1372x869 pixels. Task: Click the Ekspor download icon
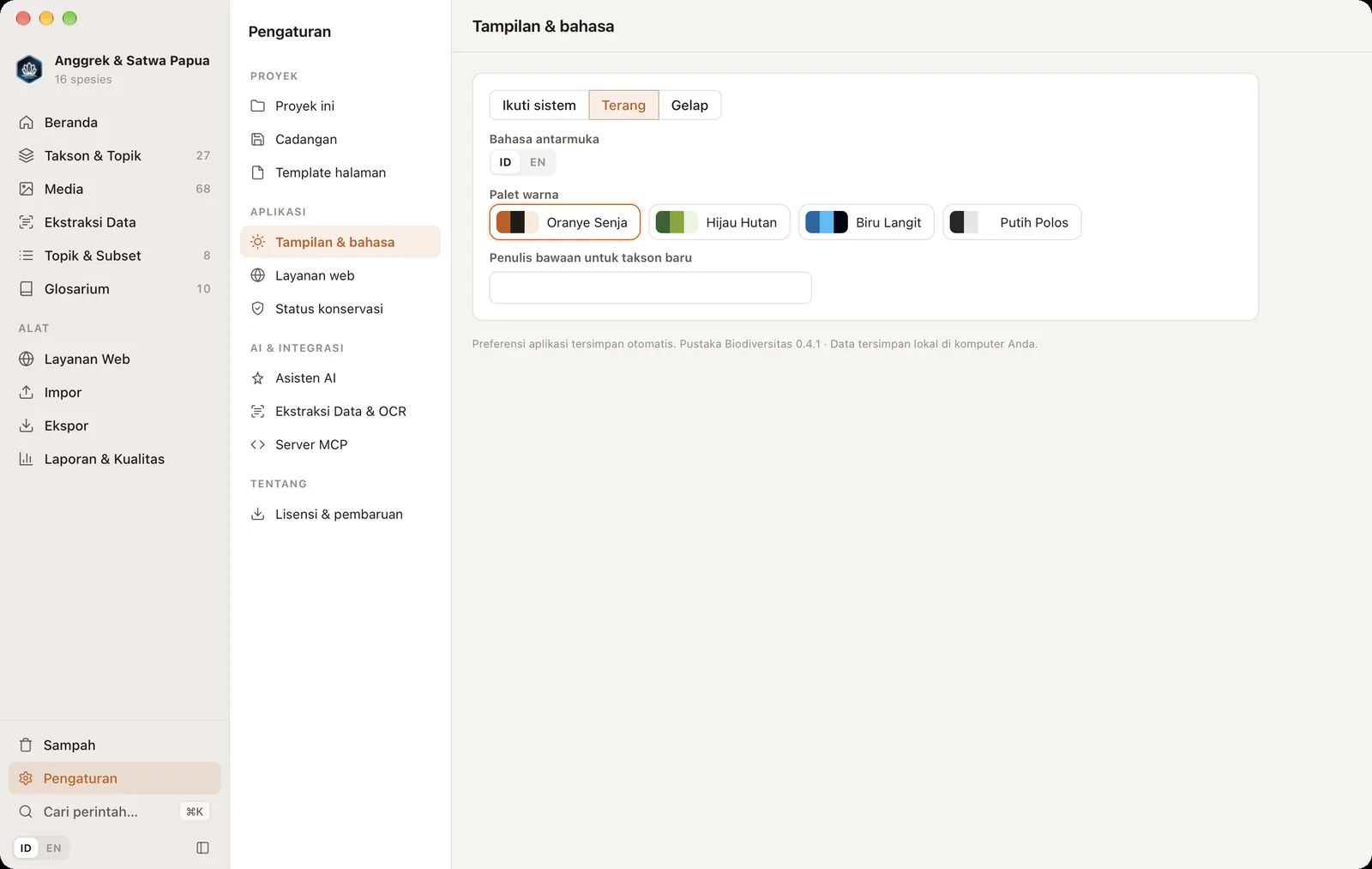point(27,426)
